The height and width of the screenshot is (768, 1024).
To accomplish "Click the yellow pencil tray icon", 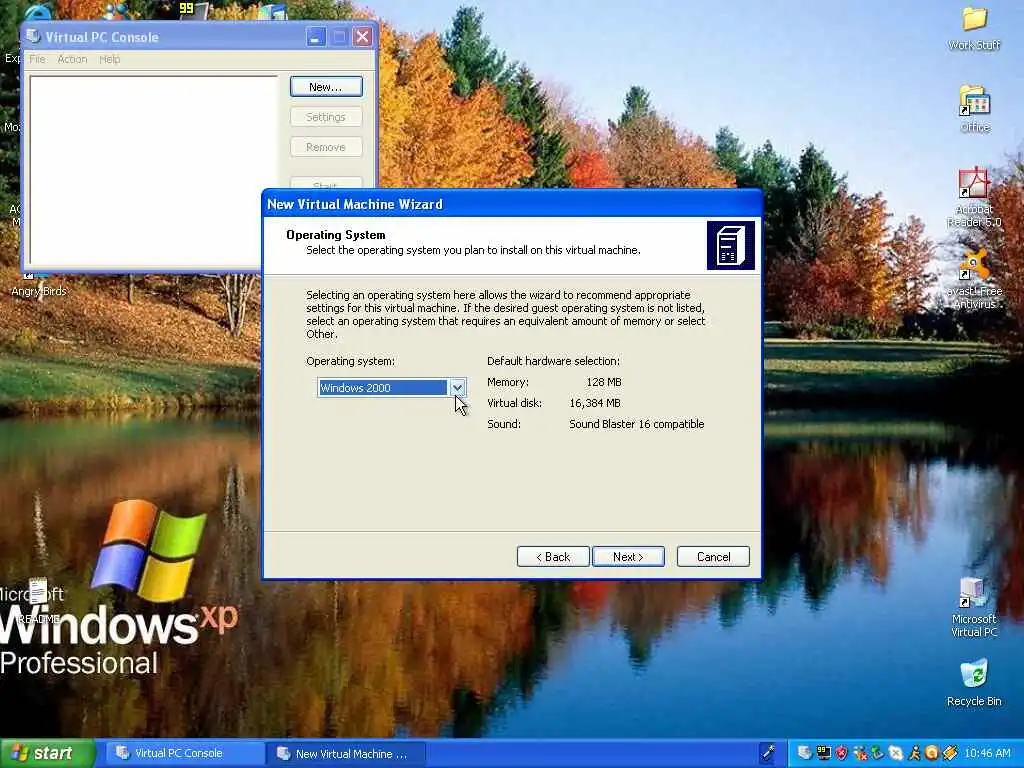I will pos(951,753).
